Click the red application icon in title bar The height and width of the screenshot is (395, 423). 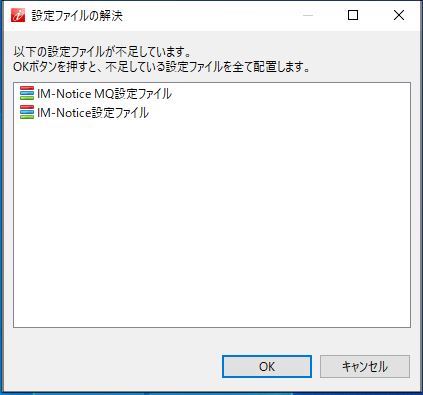18,15
